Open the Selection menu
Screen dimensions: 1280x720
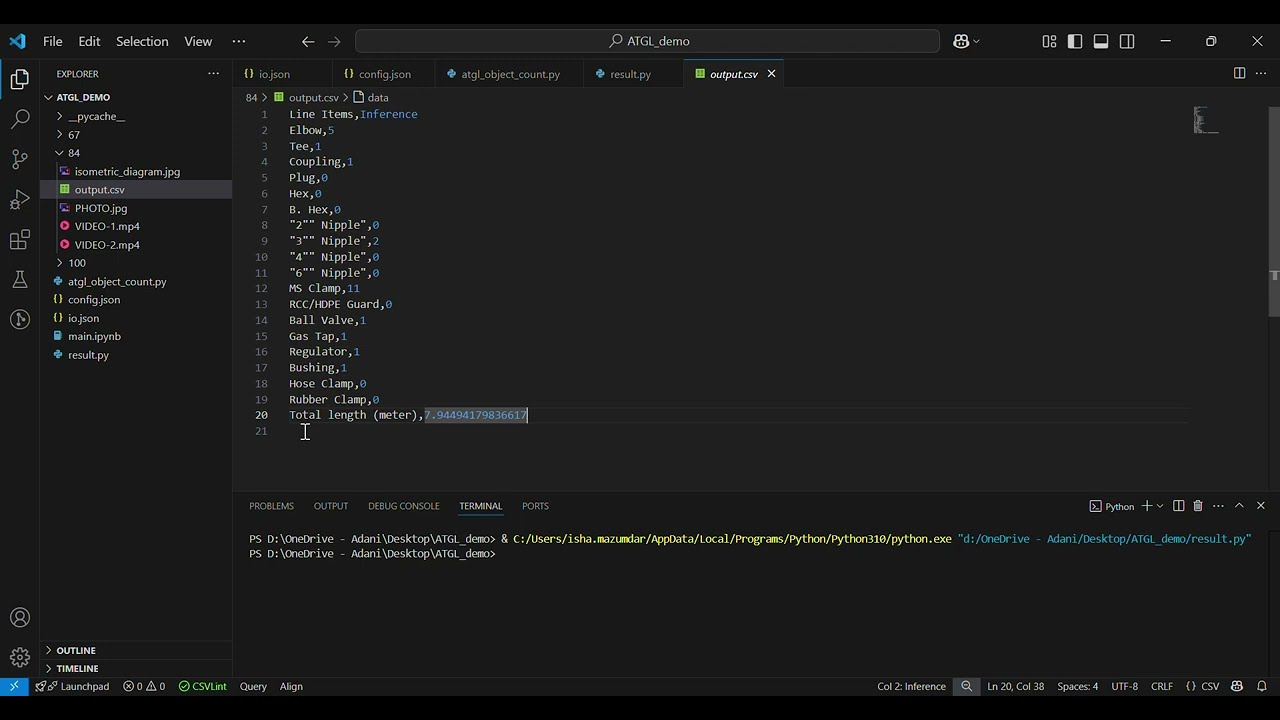(x=142, y=41)
